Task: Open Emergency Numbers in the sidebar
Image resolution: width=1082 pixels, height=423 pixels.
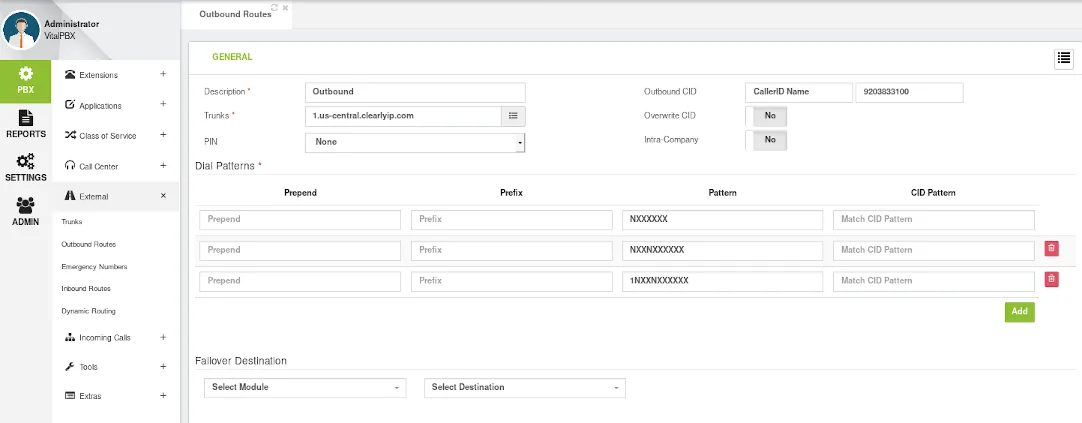Action: [94, 266]
